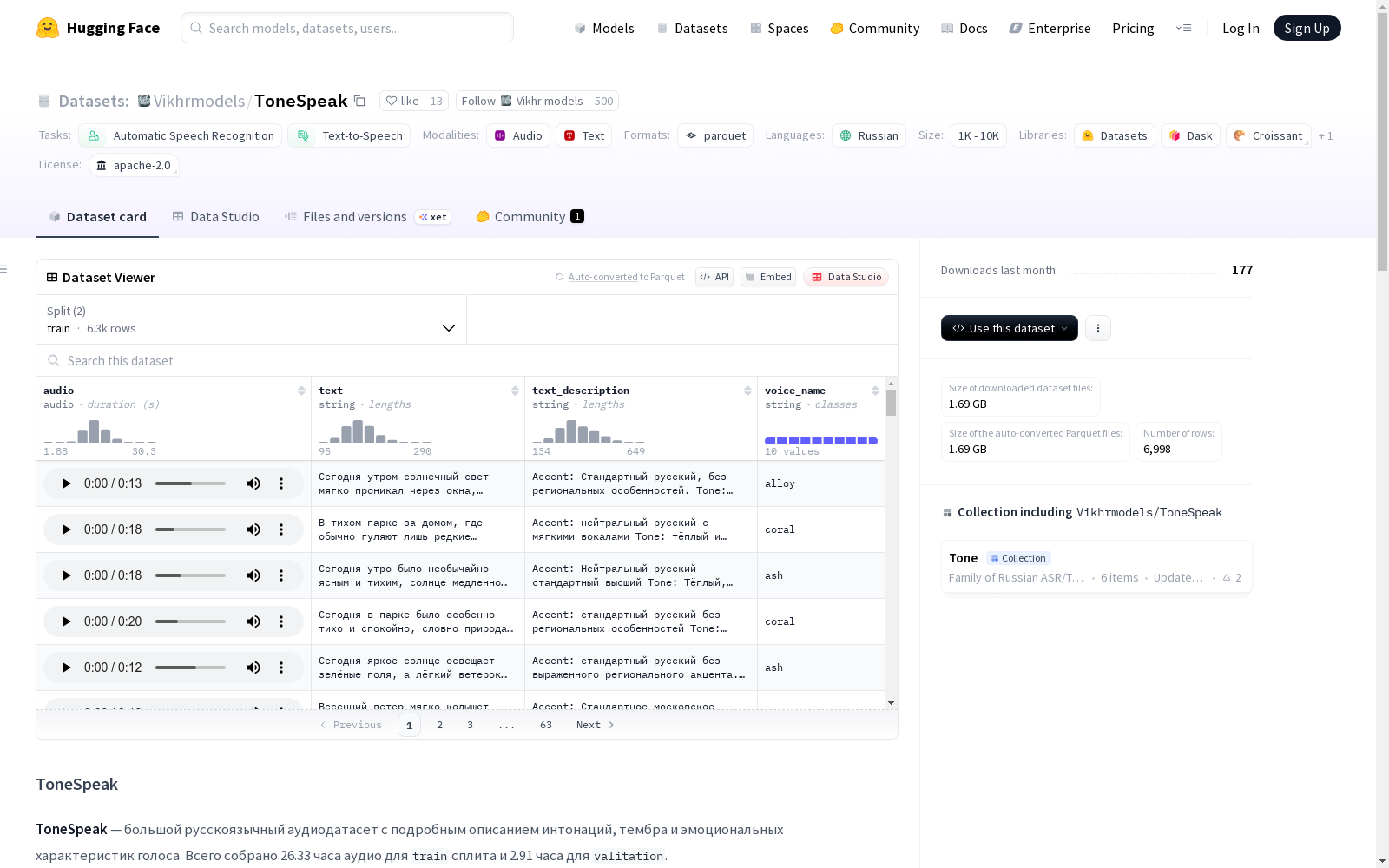Viewport: 1389px width, 868px height.
Task: Open Enterprise in the top navigation
Action: (x=1050, y=28)
